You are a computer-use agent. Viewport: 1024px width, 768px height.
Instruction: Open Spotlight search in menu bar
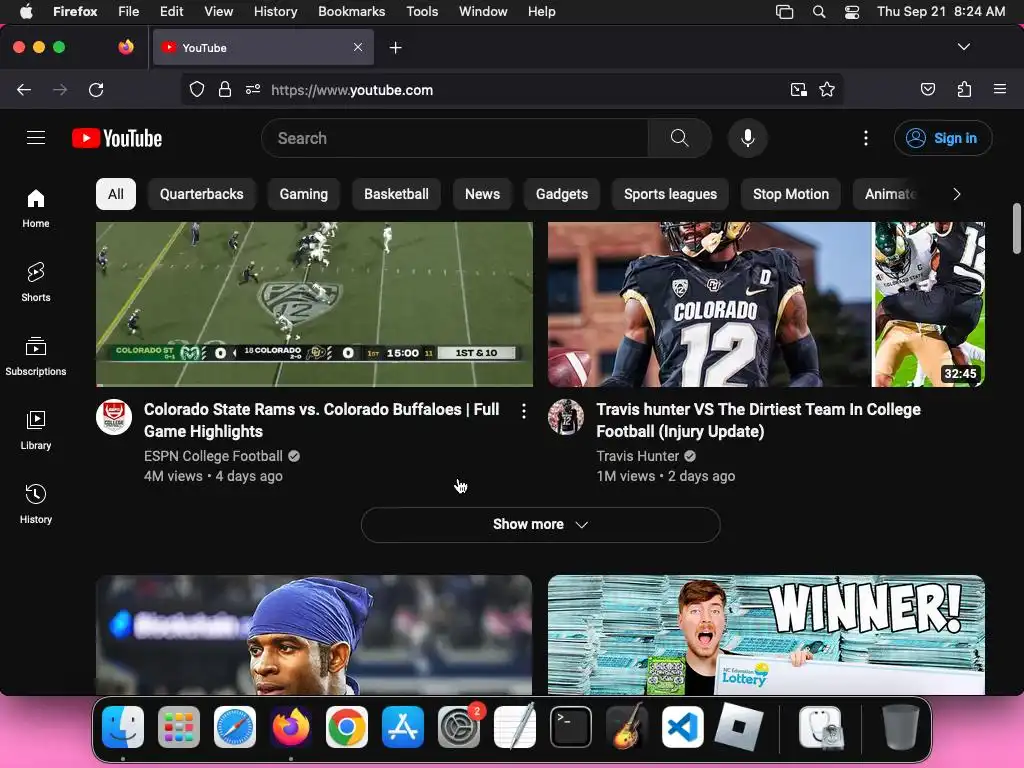[818, 12]
